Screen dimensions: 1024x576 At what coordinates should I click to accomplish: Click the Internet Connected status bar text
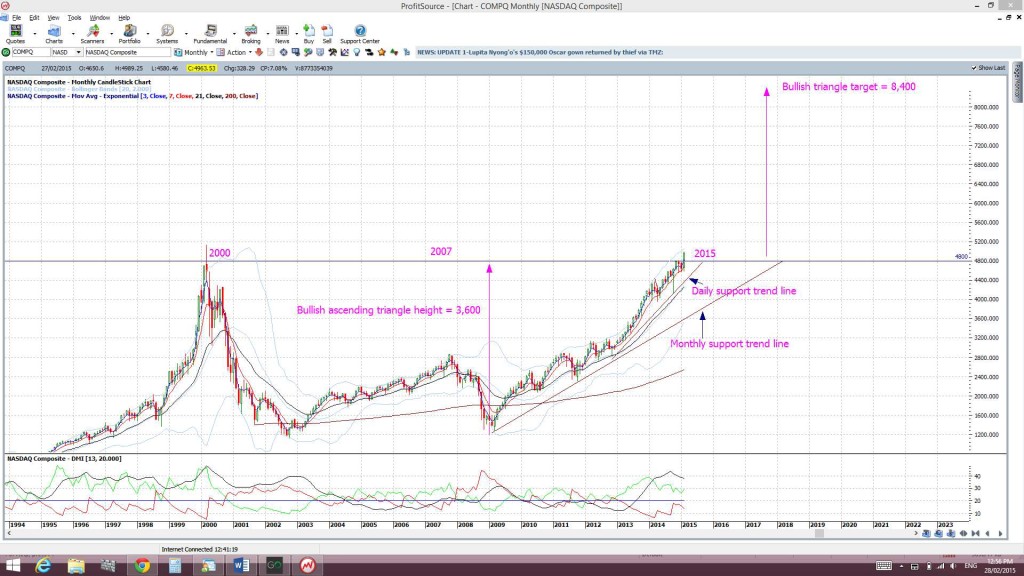[200, 550]
